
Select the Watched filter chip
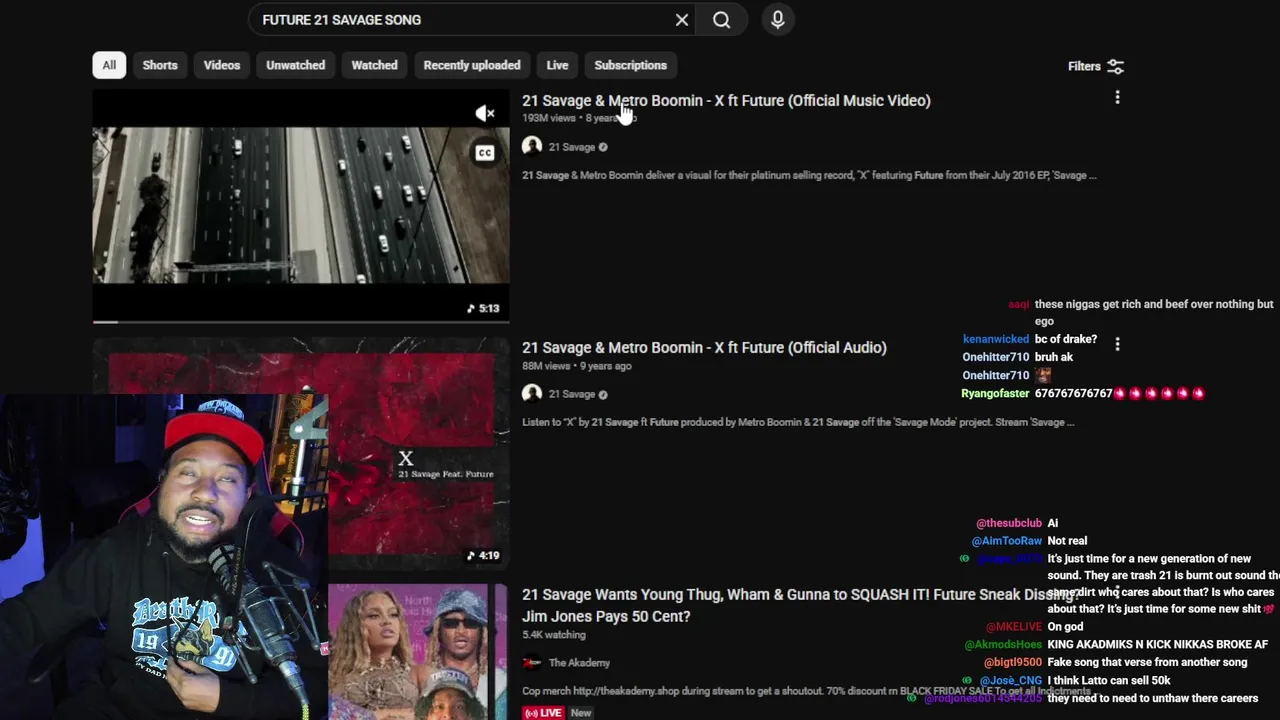tap(374, 65)
